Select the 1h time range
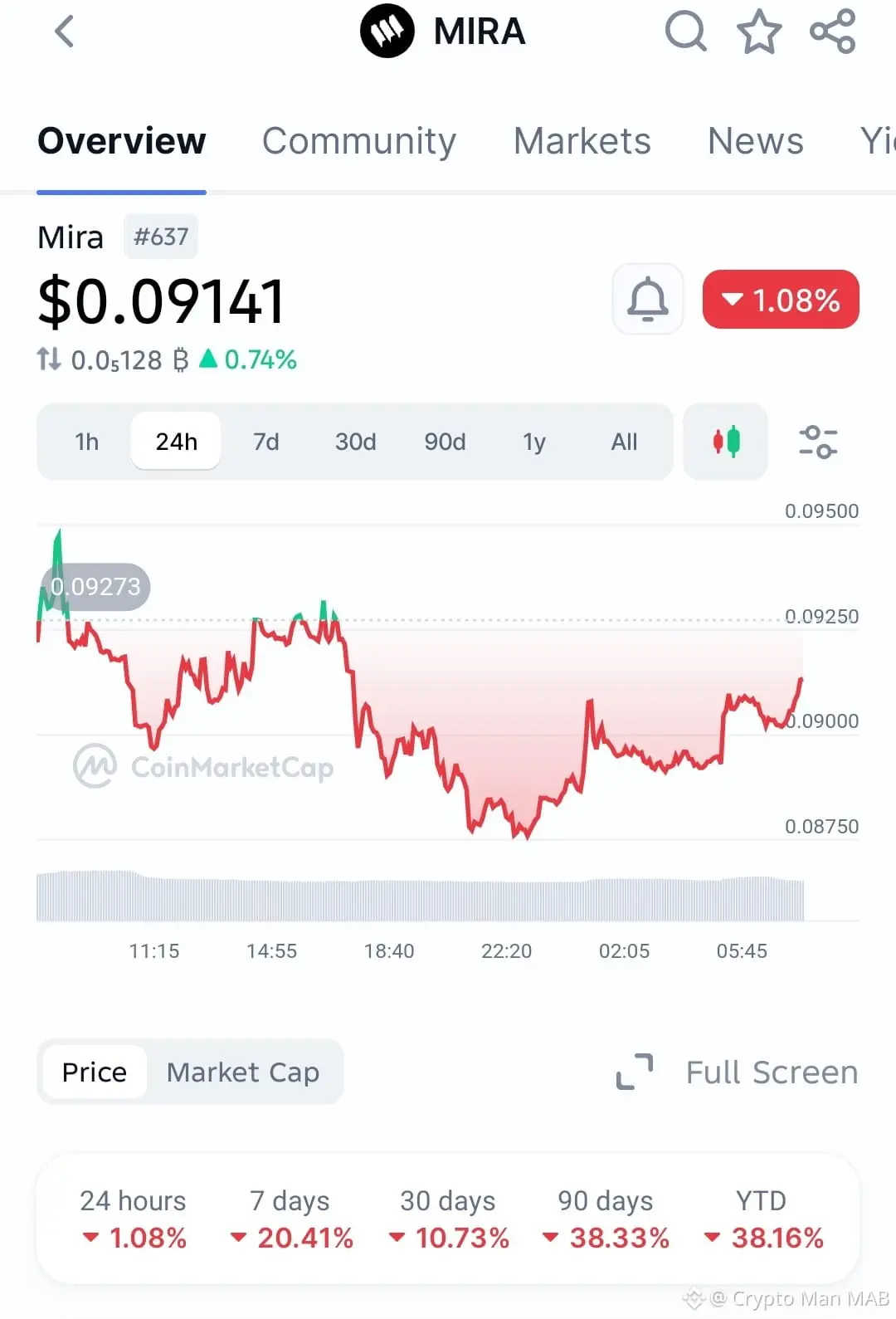The height and width of the screenshot is (1319, 896). click(x=87, y=442)
